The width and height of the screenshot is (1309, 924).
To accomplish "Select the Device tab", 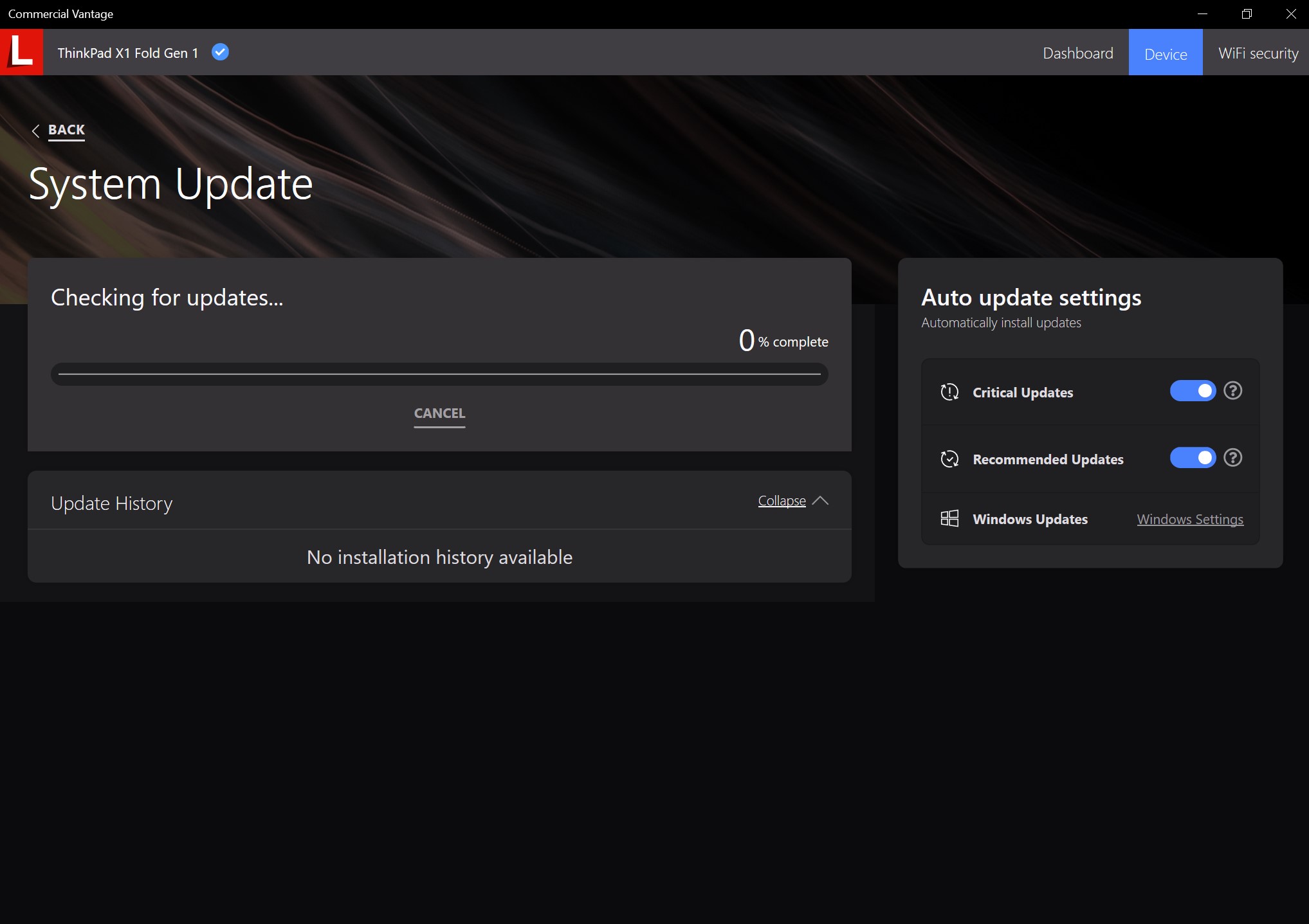I will click(x=1165, y=54).
